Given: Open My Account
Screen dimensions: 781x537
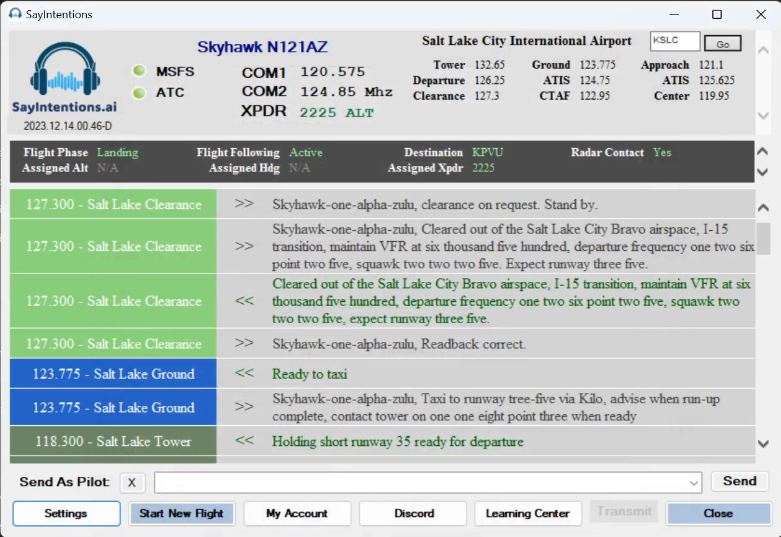Looking at the screenshot, I should [297, 514].
